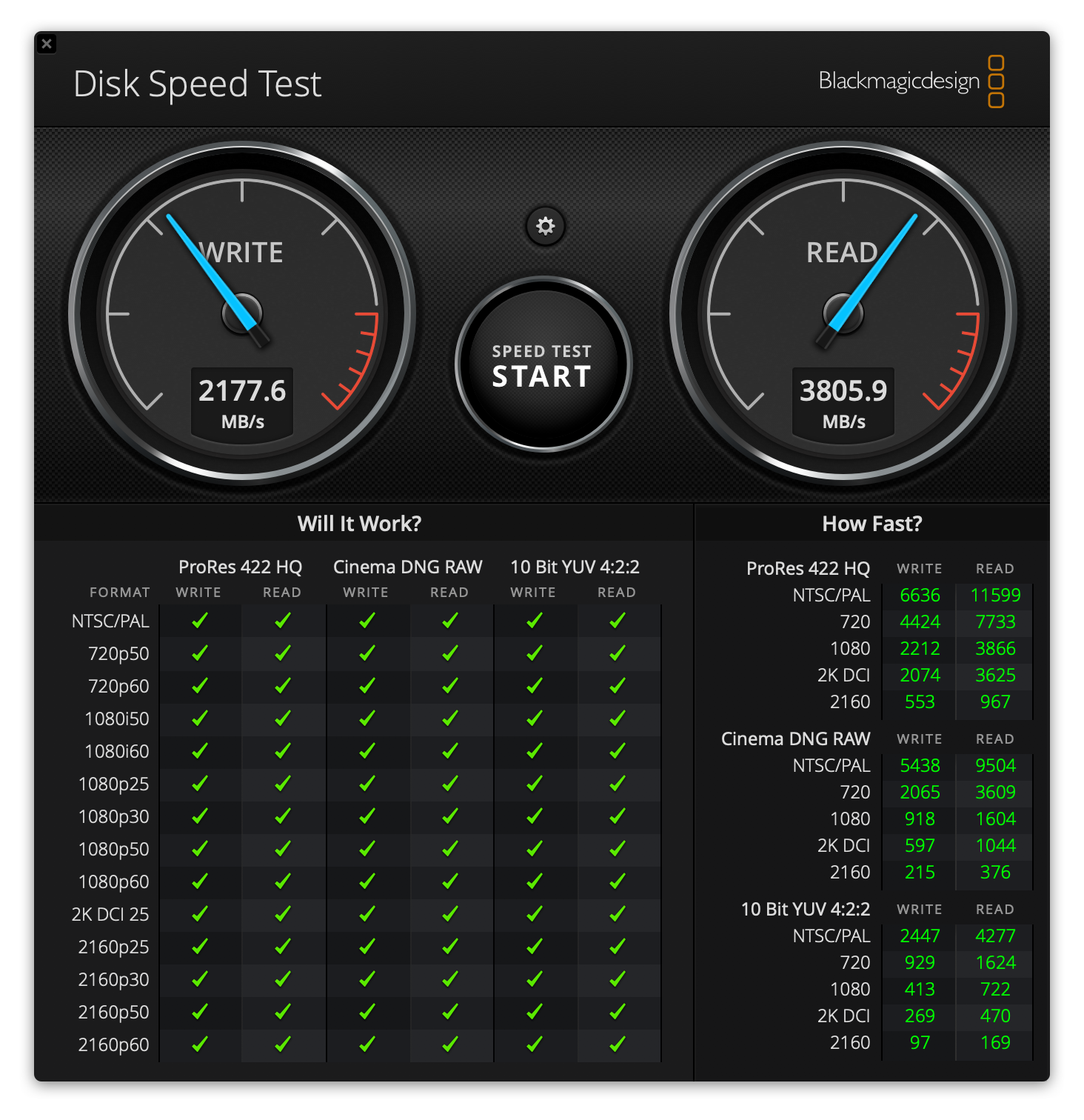Click ProRes 422 HQ header in Will It Work
The width and height of the screenshot is (1084, 1120).
point(241,567)
